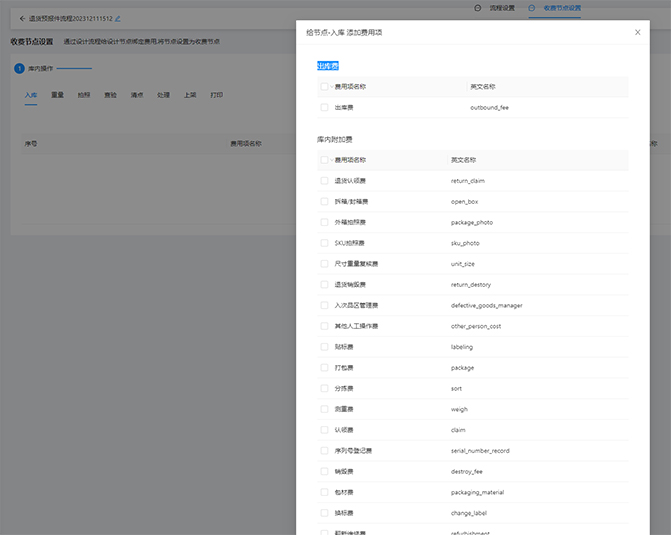
Task: Switch to the 入库 tab
Action: 31,95
